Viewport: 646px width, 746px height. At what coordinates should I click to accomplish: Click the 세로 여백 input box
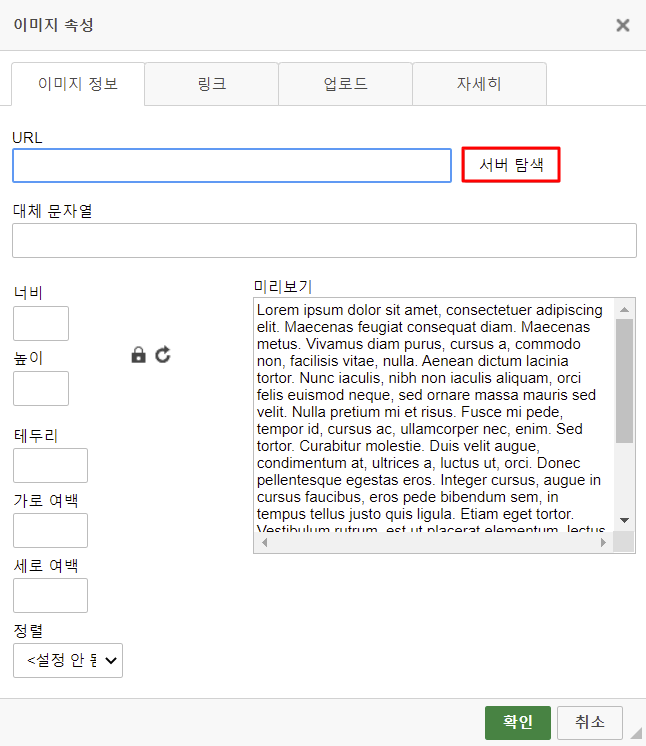(x=50, y=596)
